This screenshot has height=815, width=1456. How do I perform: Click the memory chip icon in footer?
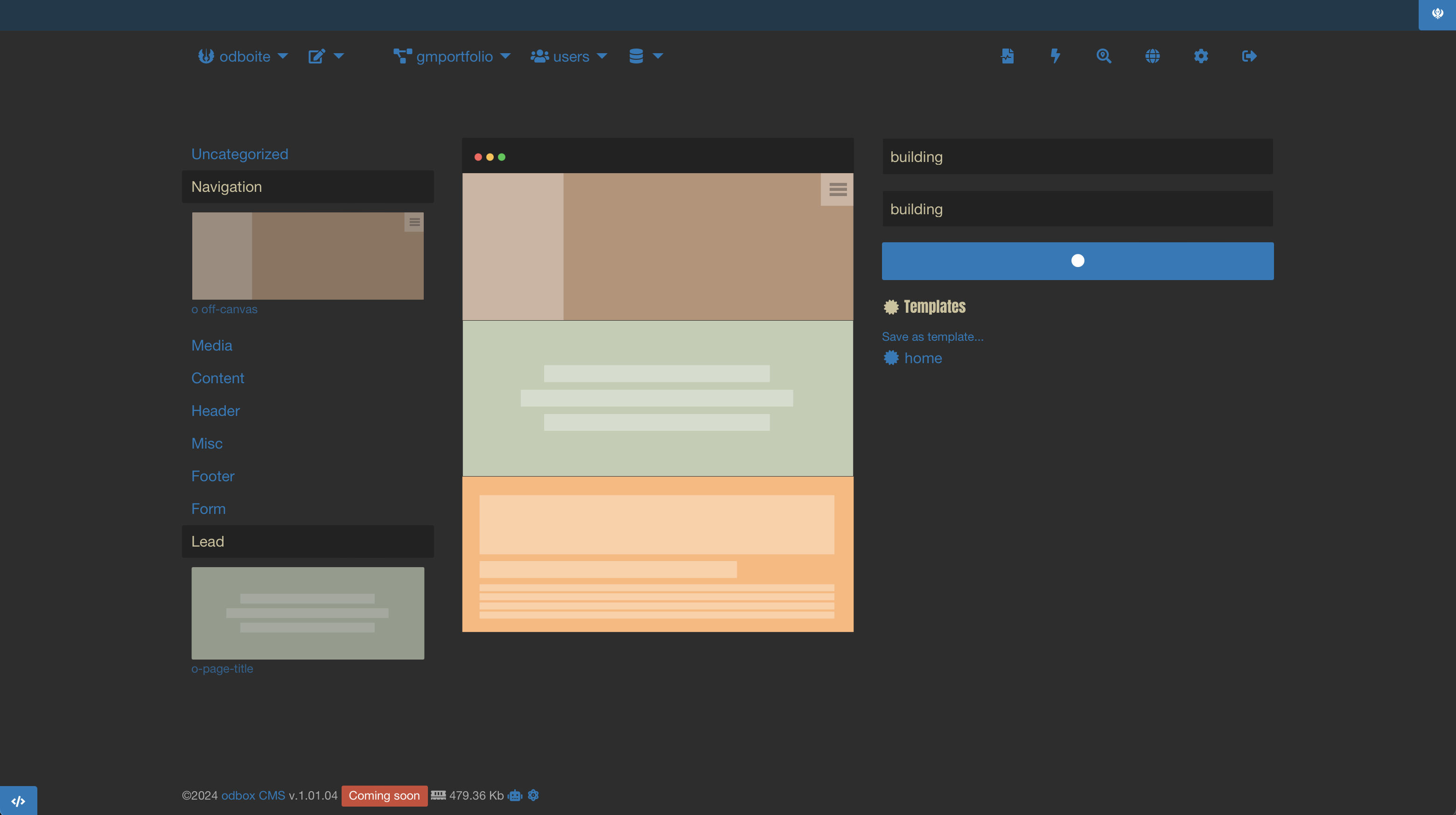coord(438,795)
